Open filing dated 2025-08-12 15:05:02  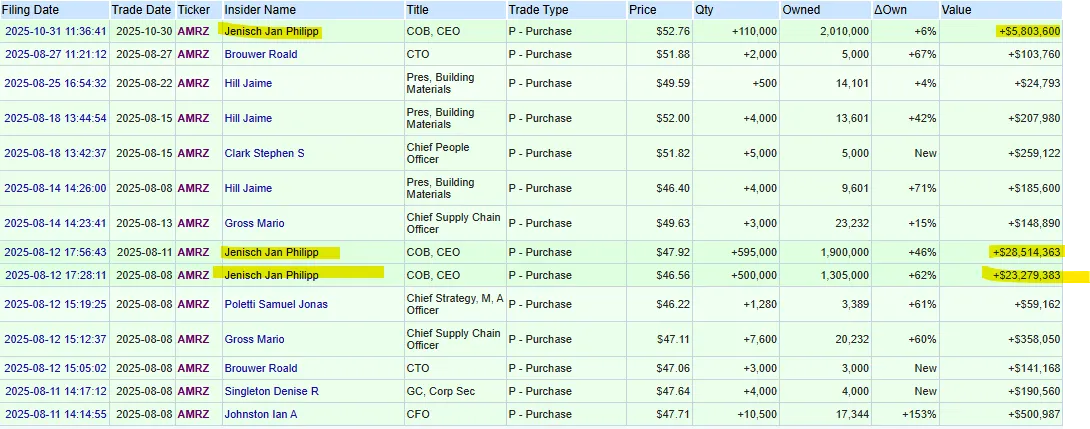pos(56,369)
